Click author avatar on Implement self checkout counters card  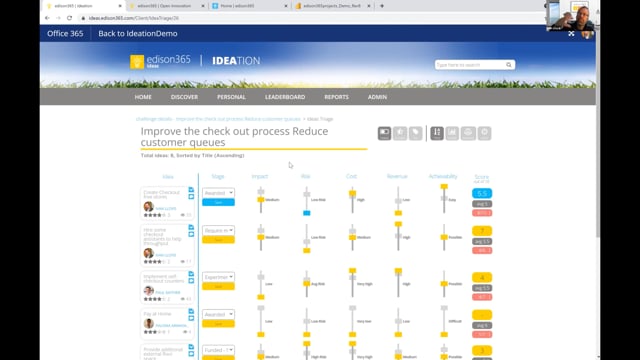point(149,291)
